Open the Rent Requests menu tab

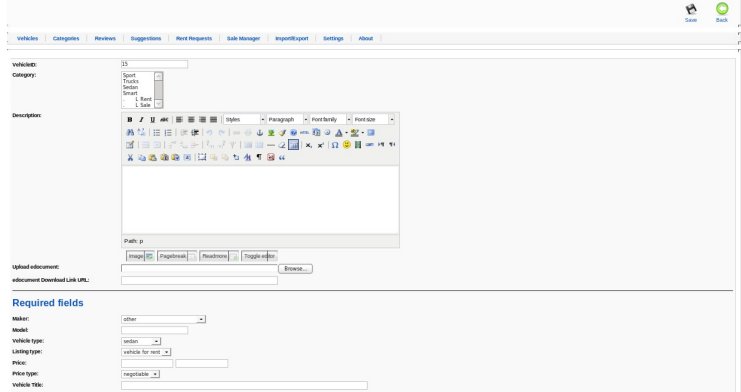(194, 38)
